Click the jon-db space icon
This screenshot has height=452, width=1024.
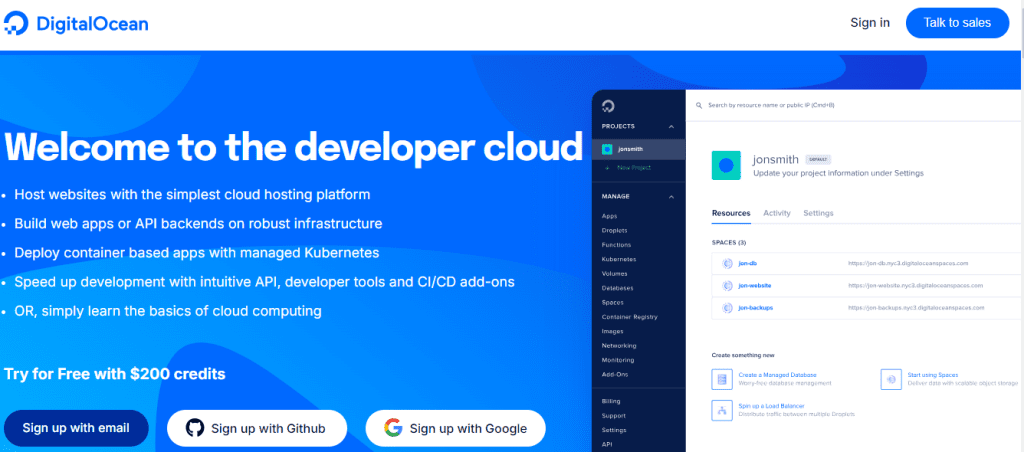click(726, 264)
